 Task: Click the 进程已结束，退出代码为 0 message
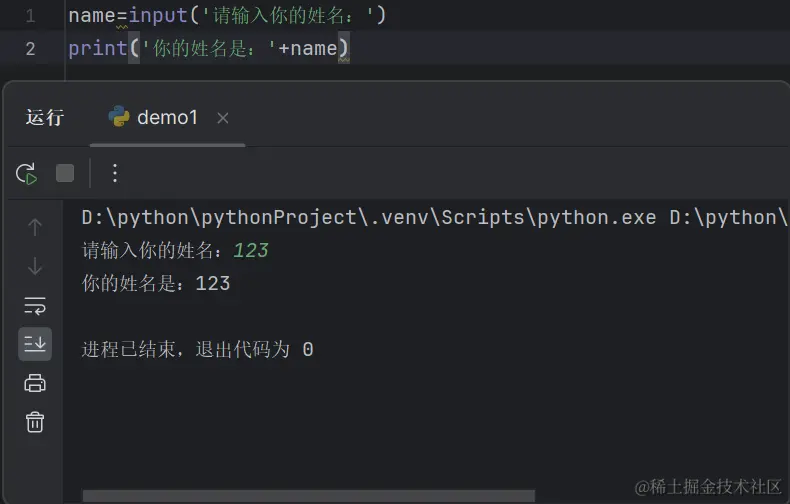(198, 349)
